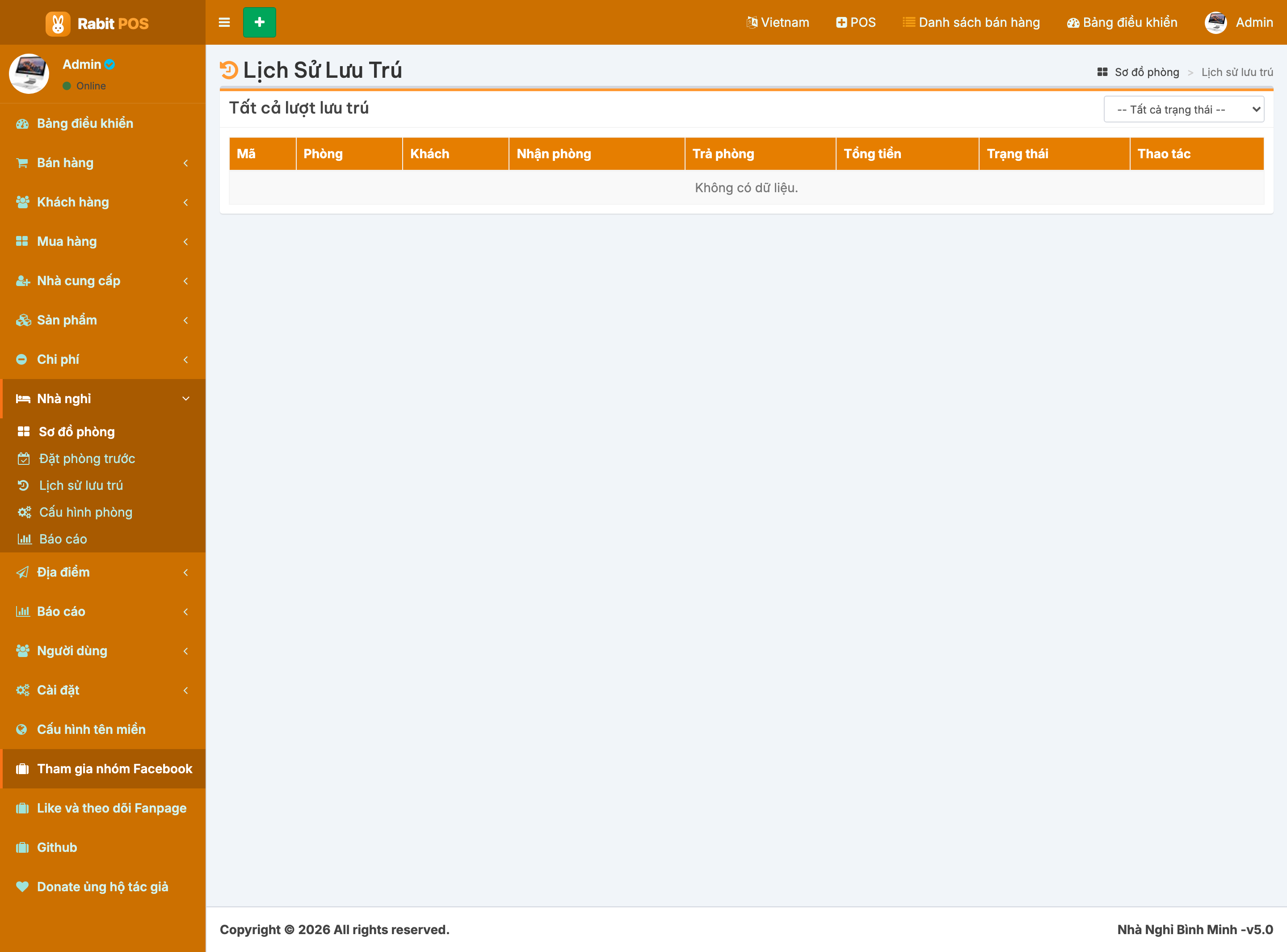Open Sơ đồ phòng submenu item

[102, 432]
